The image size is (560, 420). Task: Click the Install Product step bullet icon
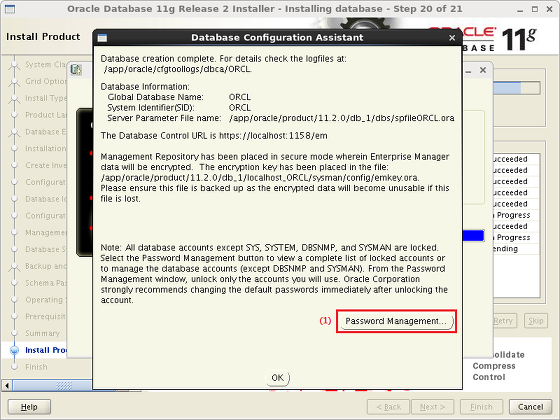coord(14,350)
